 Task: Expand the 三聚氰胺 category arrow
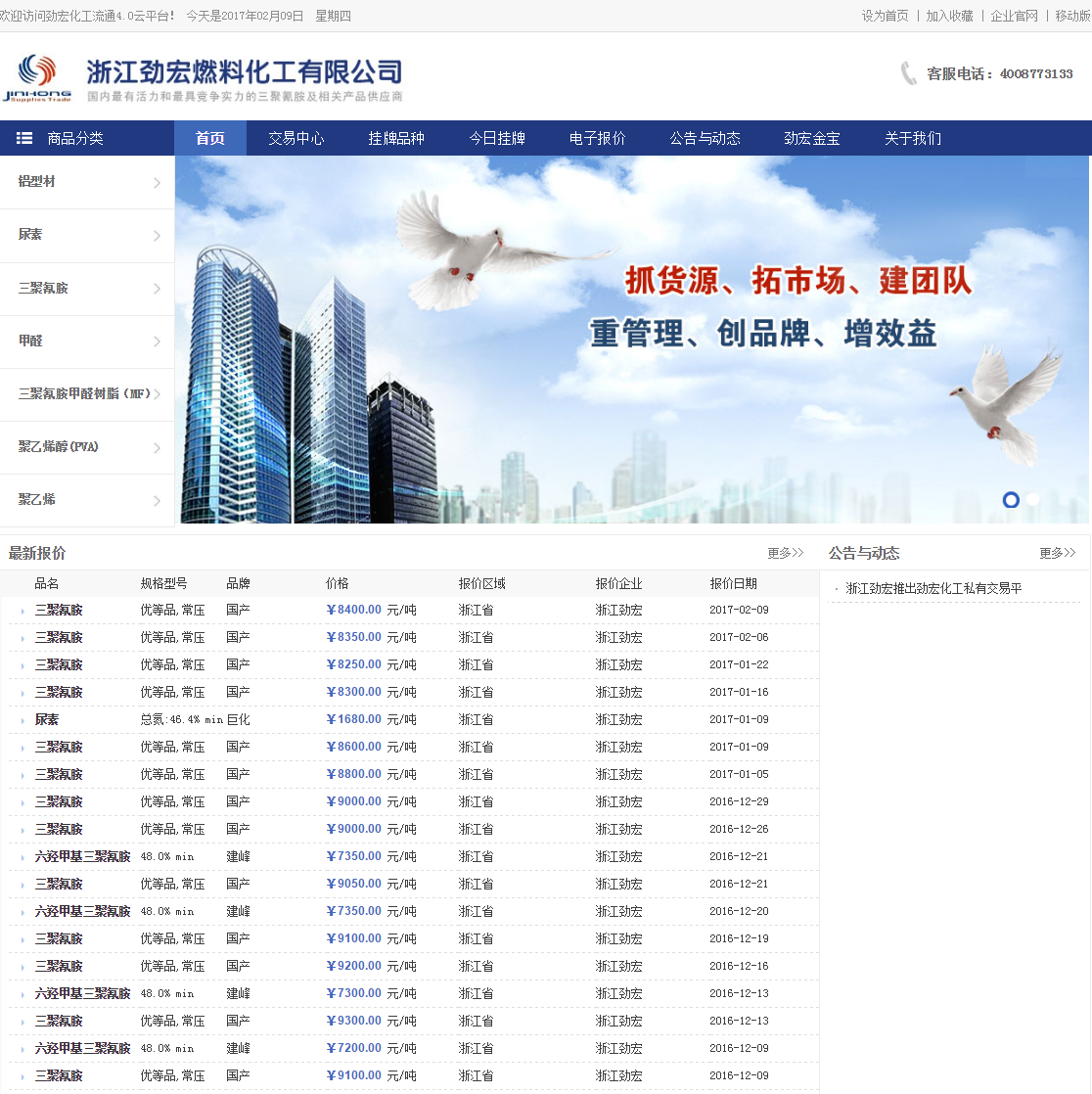click(x=157, y=289)
